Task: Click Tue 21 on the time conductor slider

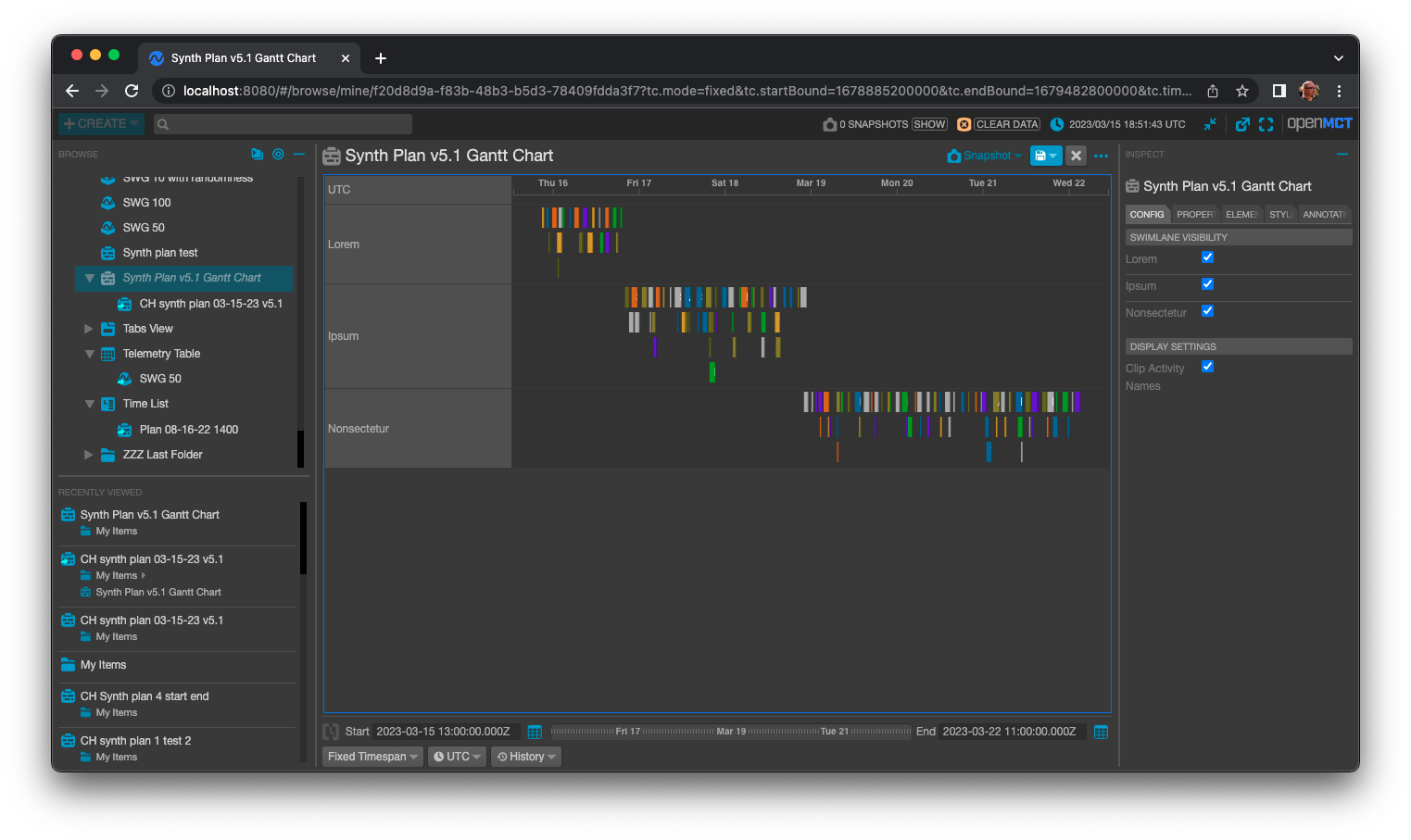Action: (x=833, y=731)
